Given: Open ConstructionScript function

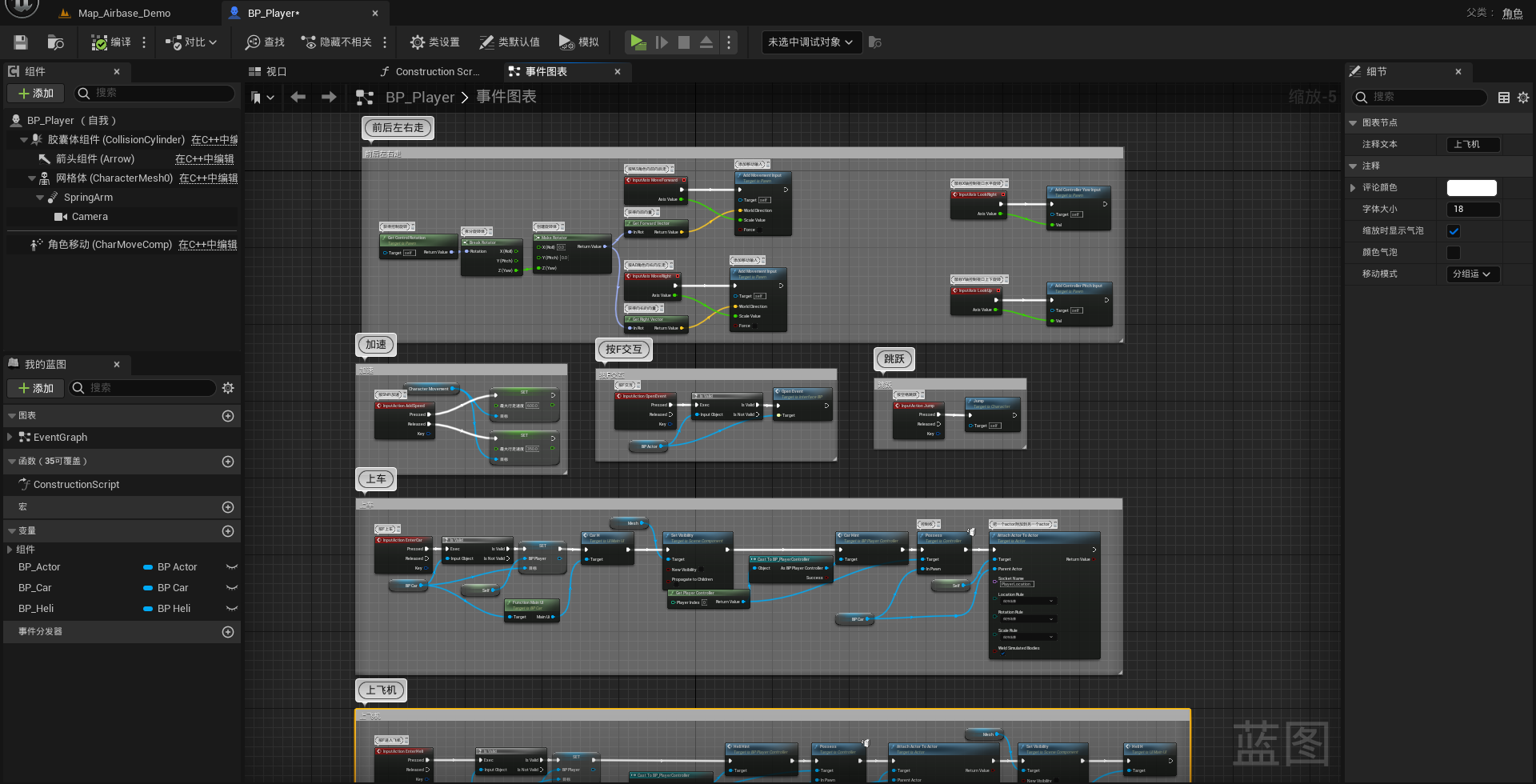Looking at the screenshot, I should (76, 485).
